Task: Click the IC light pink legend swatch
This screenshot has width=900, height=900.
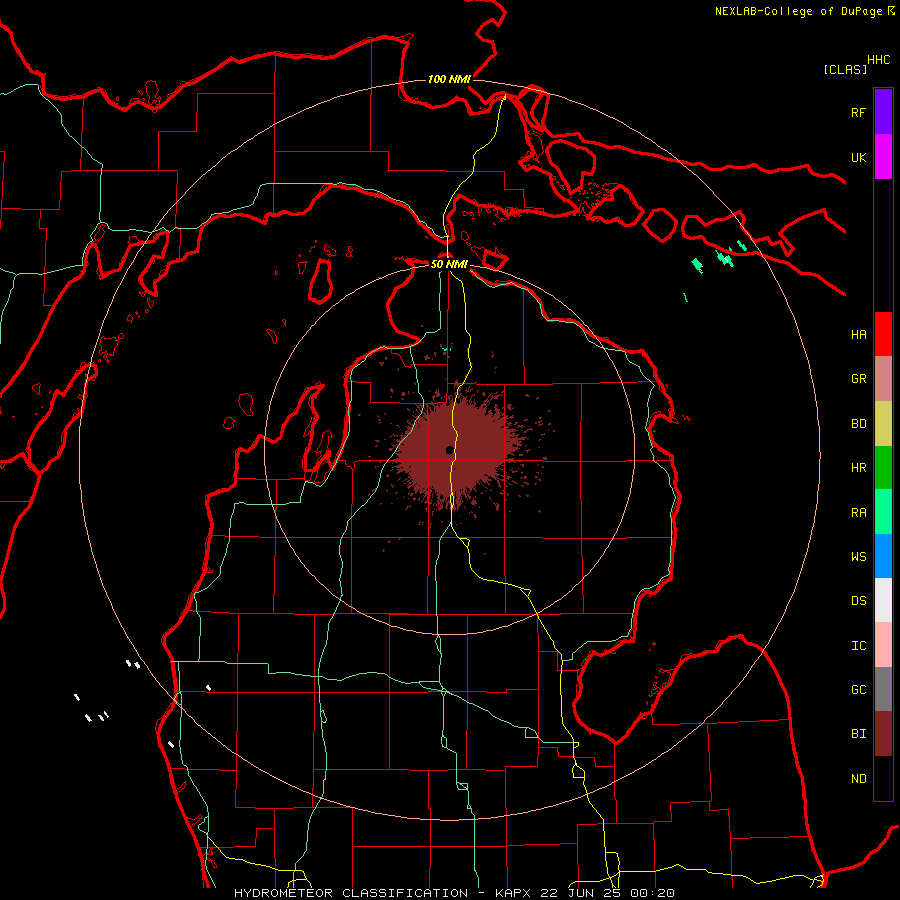Action: (x=883, y=645)
